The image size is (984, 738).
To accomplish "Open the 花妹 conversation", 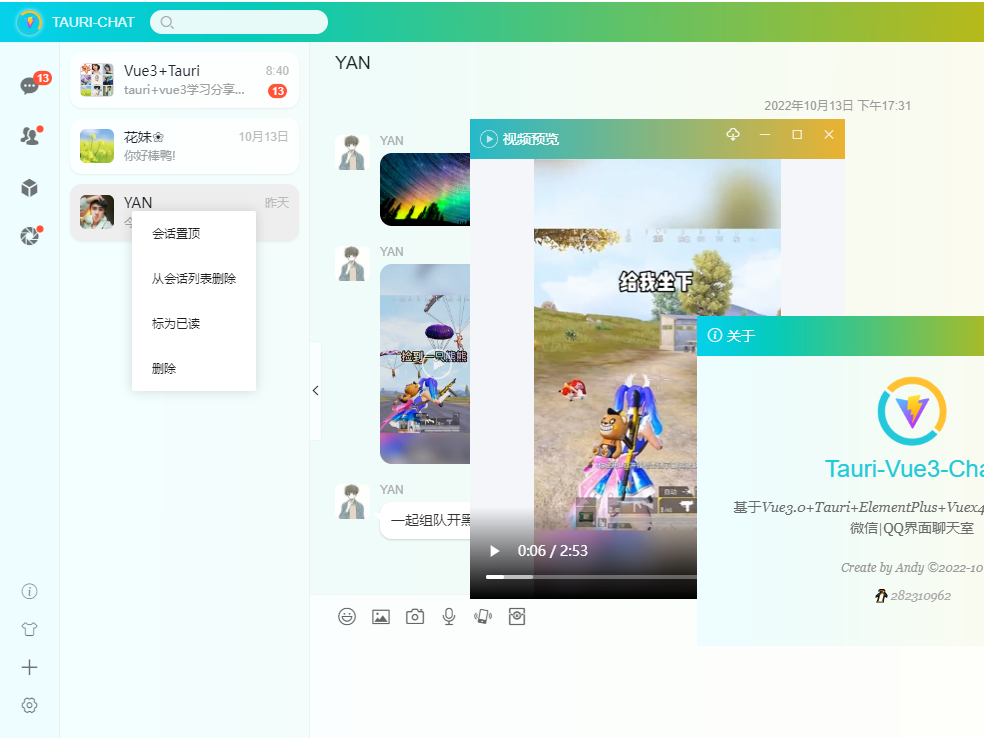I will pos(184,146).
